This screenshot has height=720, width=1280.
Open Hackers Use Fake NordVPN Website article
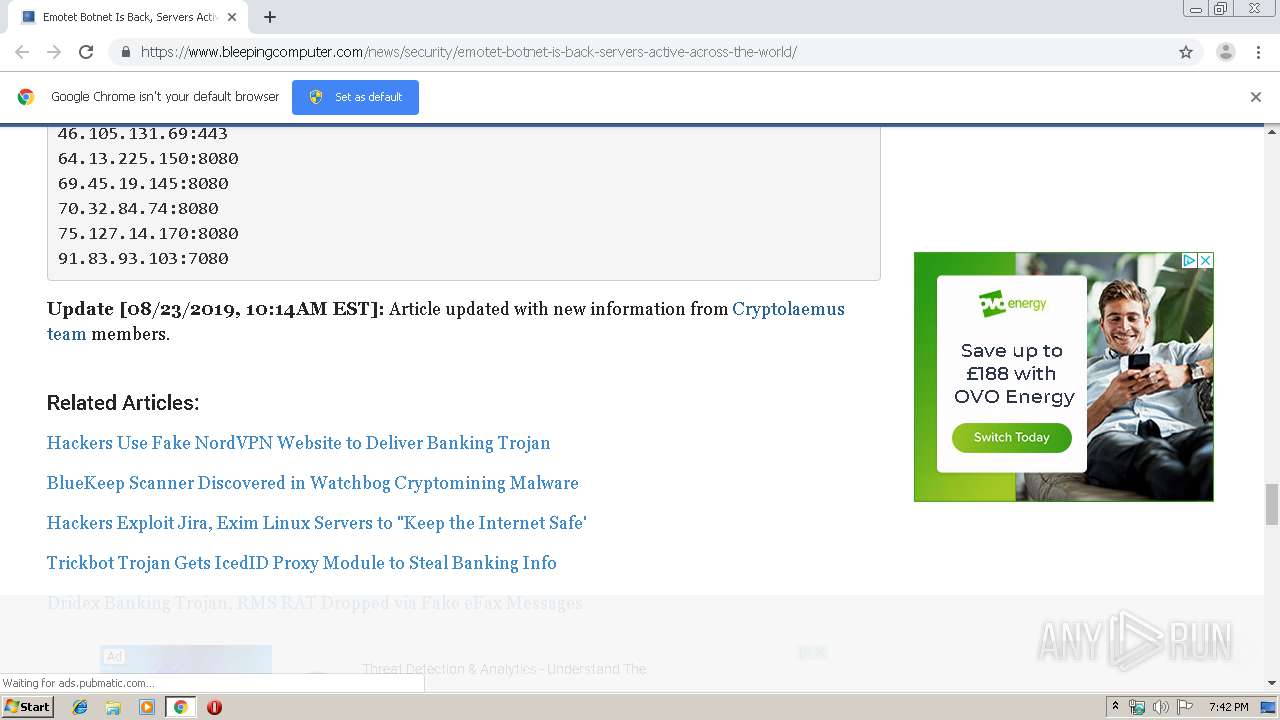pos(298,443)
